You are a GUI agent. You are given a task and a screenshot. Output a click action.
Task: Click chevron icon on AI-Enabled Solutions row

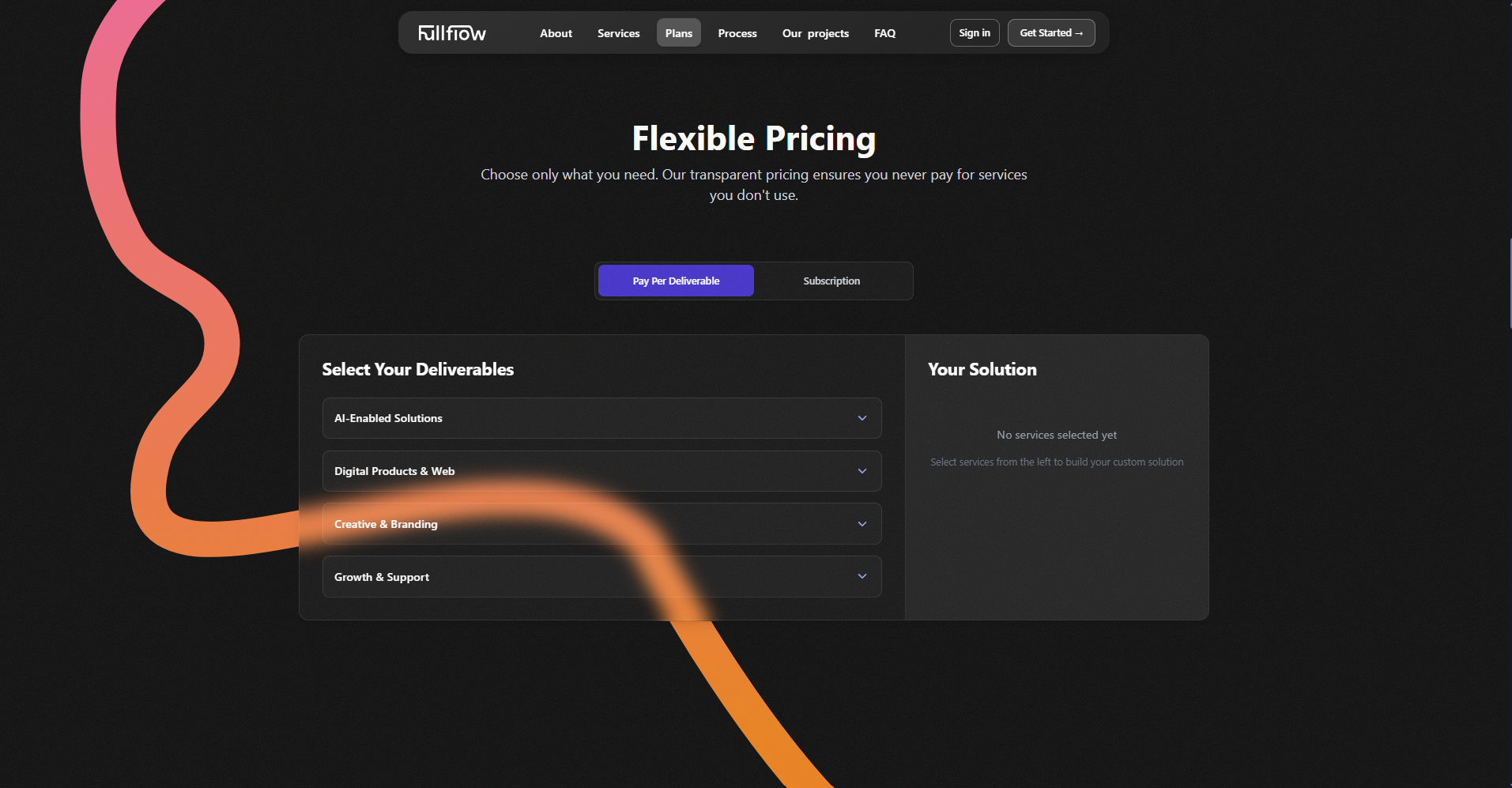pyautogui.click(x=862, y=418)
